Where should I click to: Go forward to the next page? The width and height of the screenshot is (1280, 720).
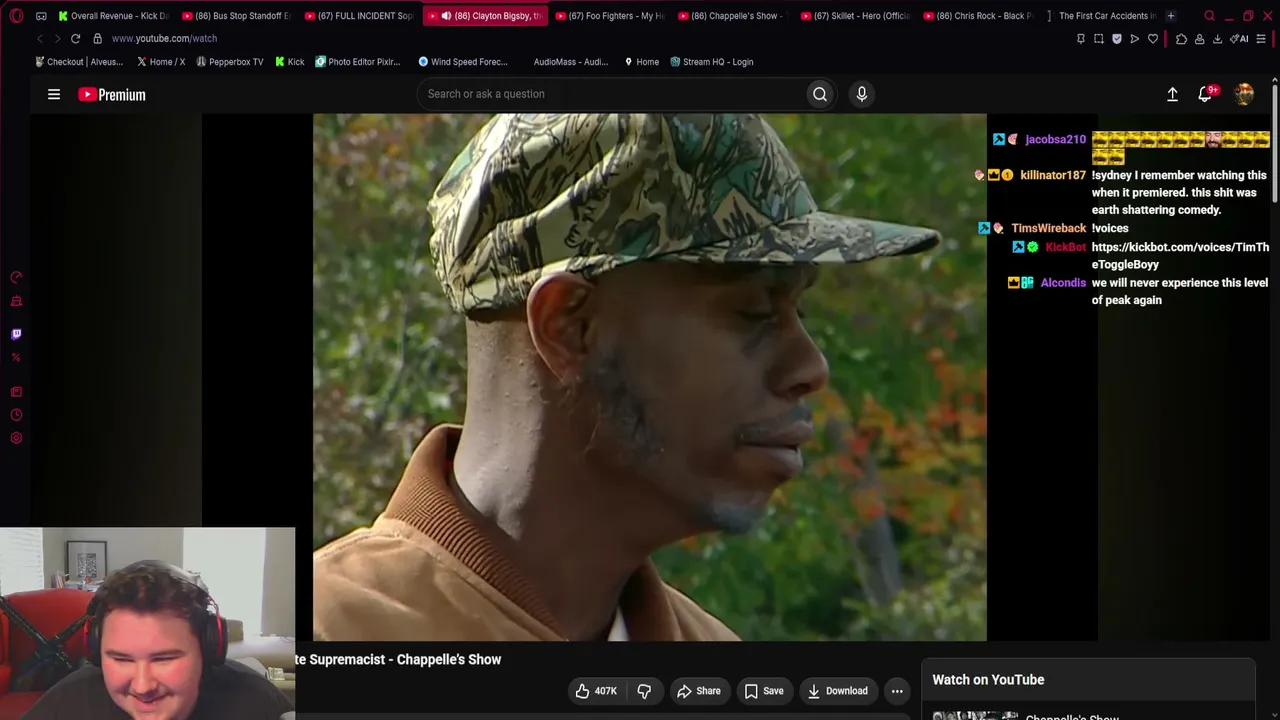(x=57, y=38)
